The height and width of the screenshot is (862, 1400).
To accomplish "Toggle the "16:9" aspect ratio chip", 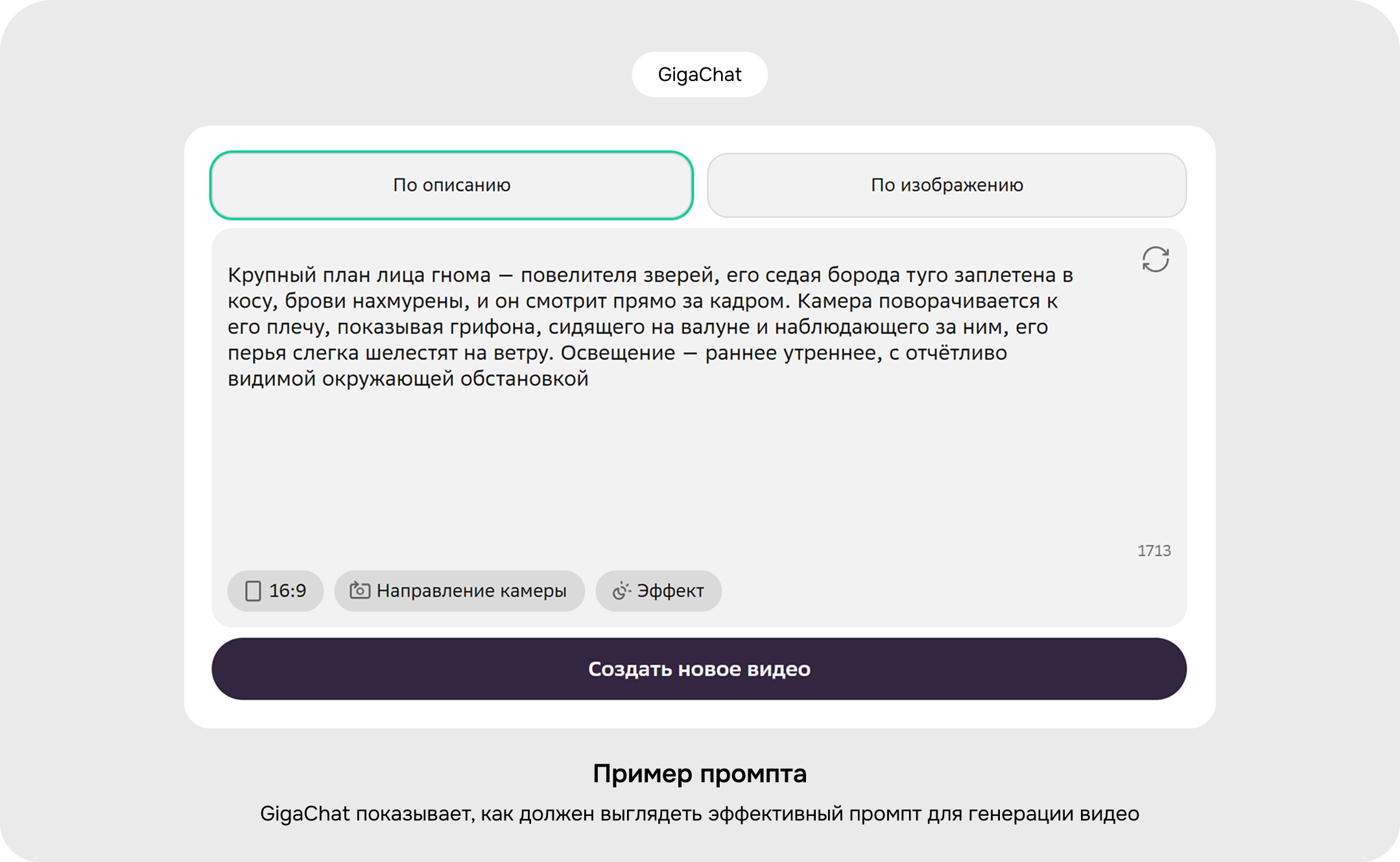I will (275, 590).
